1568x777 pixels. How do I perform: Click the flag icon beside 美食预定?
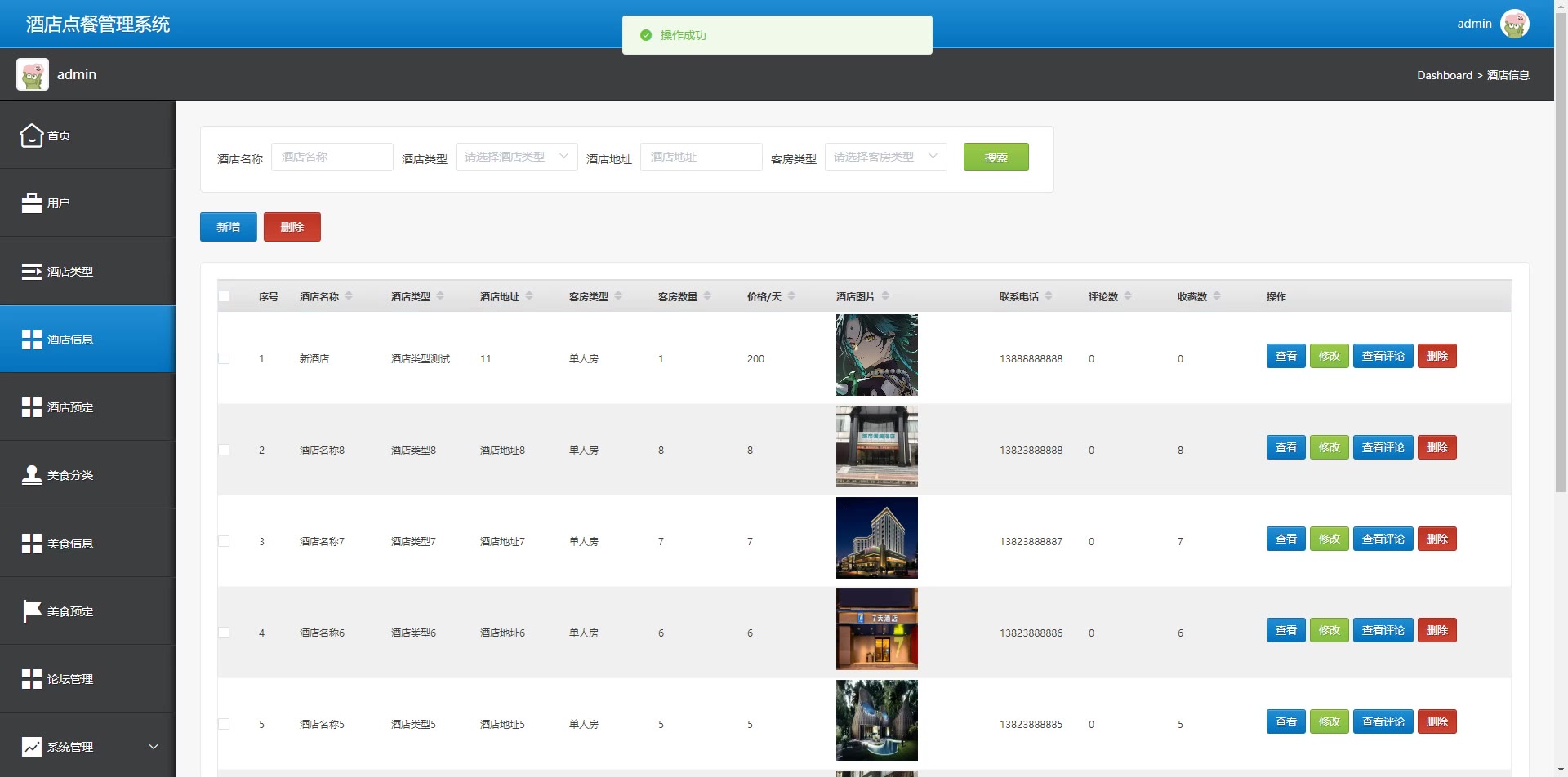coord(31,611)
